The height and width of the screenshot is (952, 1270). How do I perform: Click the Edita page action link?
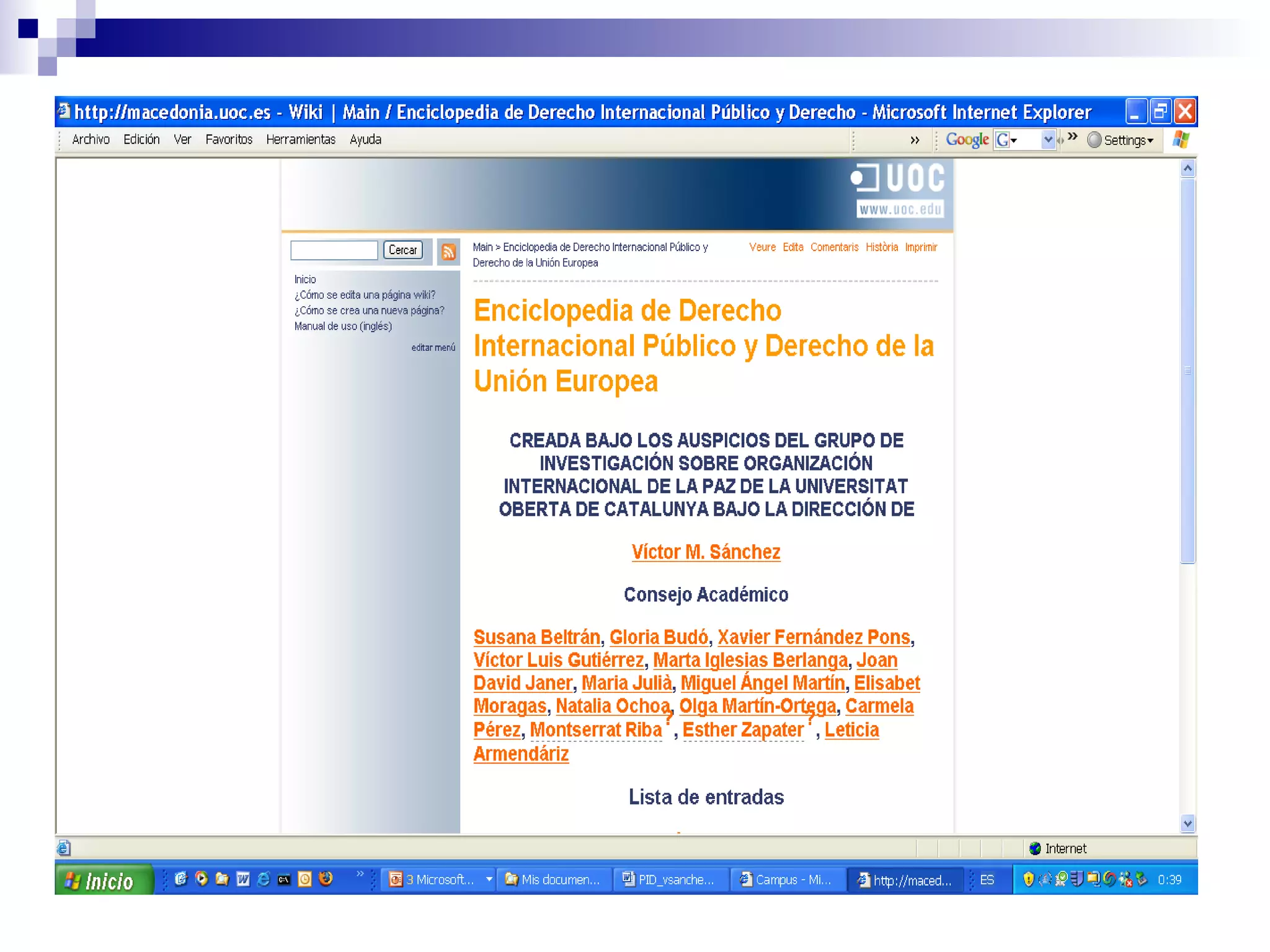point(793,247)
